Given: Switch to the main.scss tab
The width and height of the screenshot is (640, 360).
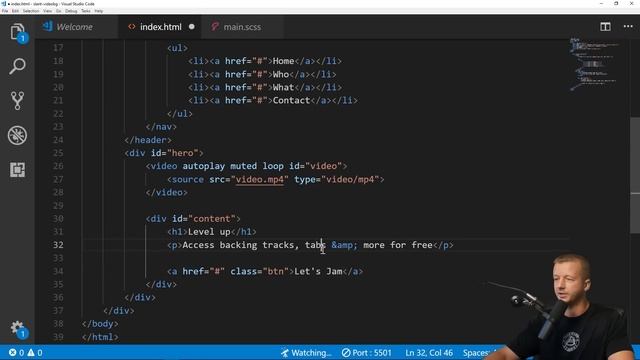Looking at the screenshot, I should tap(242, 27).
